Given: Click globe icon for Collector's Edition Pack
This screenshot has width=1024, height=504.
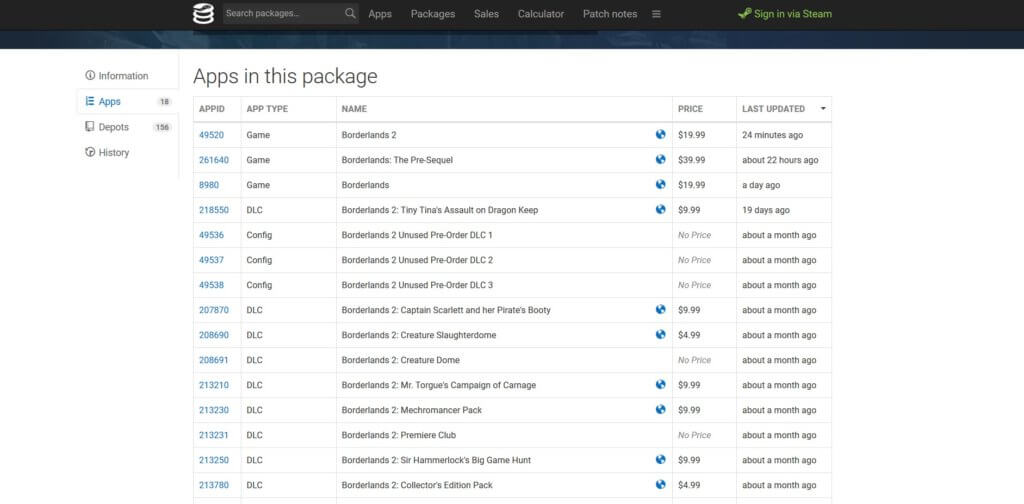Looking at the screenshot, I should tap(660, 485).
